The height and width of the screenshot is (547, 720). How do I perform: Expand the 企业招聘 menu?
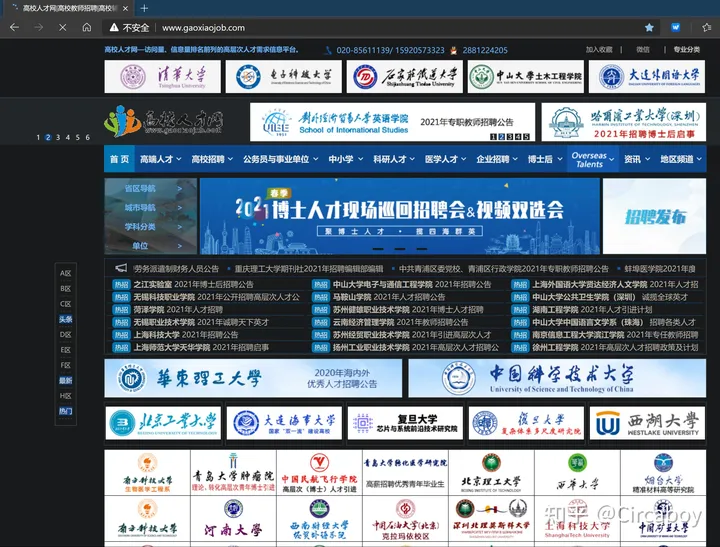tap(496, 159)
